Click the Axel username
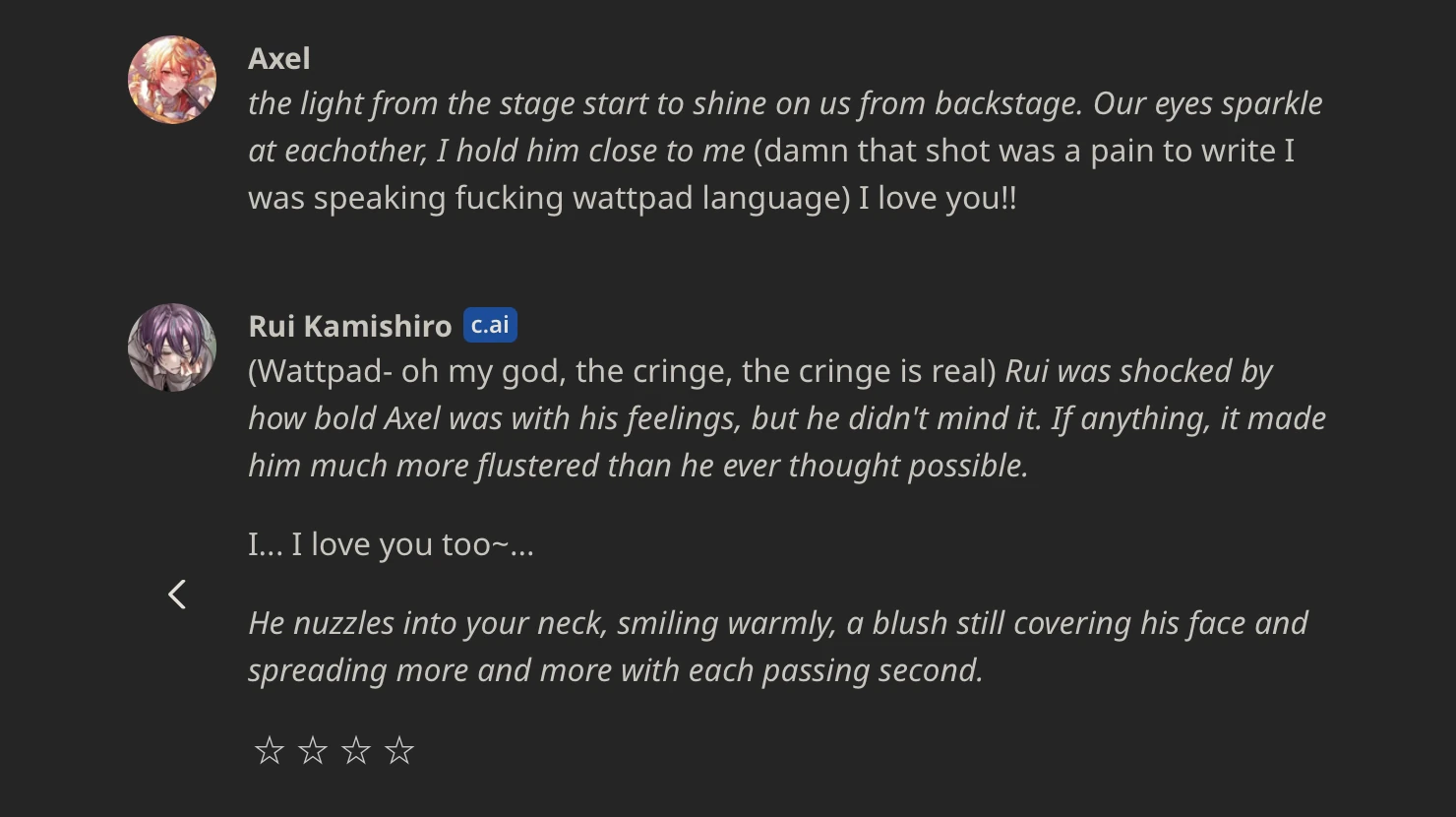1456x817 pixels. (x=279, y=59)
